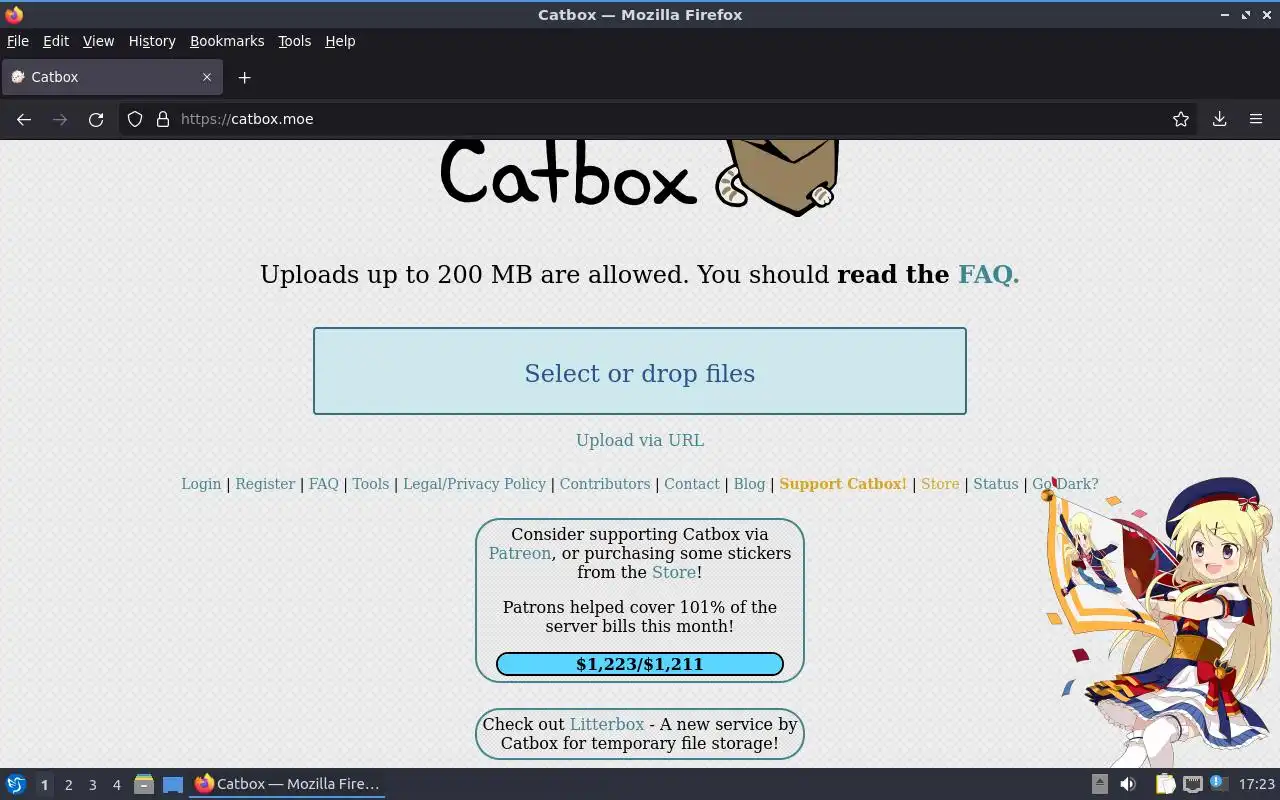
Task: Bookmark this page with the star icon
Action: coord(1181,119)
